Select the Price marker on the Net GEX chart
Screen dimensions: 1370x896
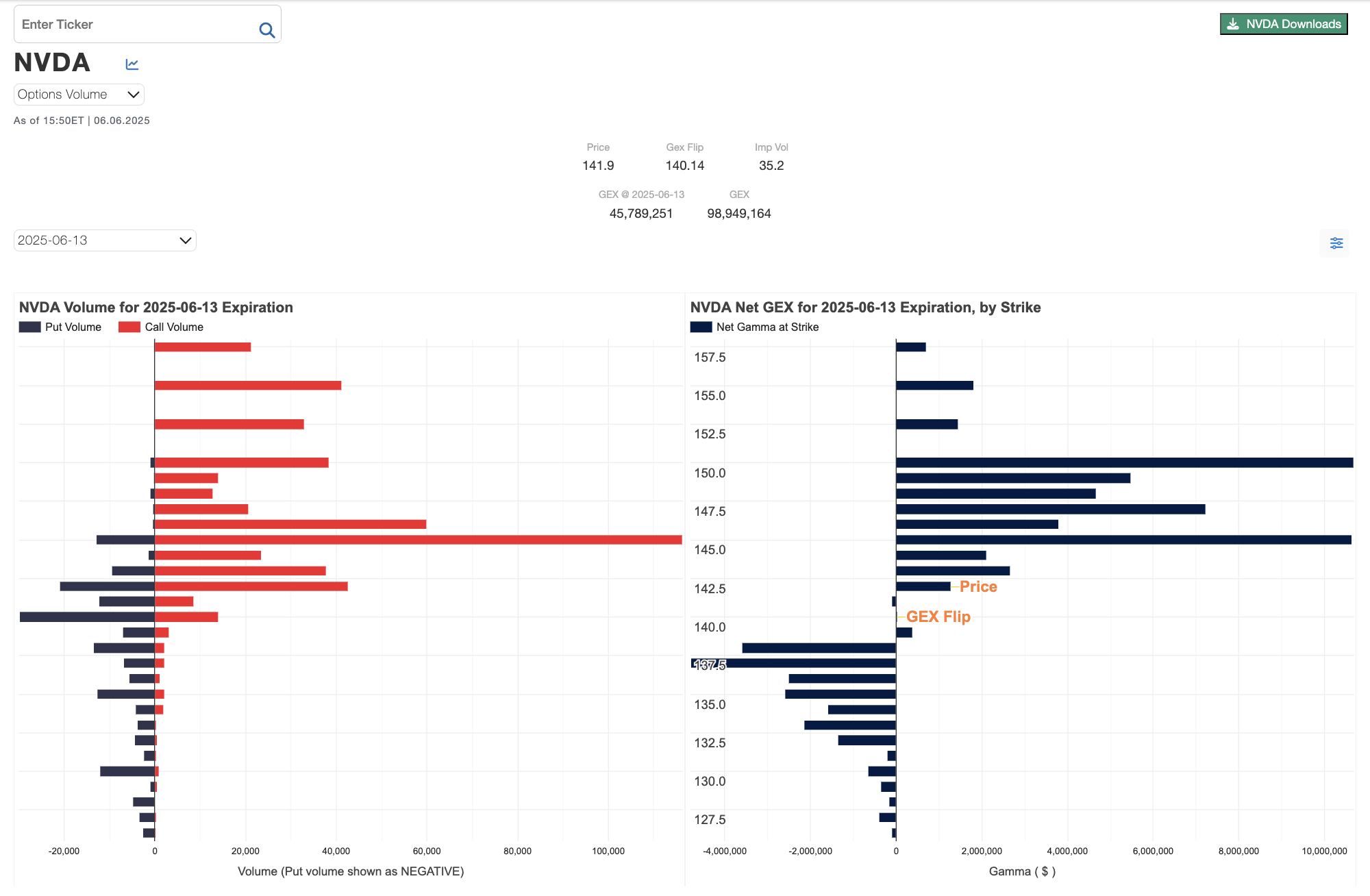[978, 586]
